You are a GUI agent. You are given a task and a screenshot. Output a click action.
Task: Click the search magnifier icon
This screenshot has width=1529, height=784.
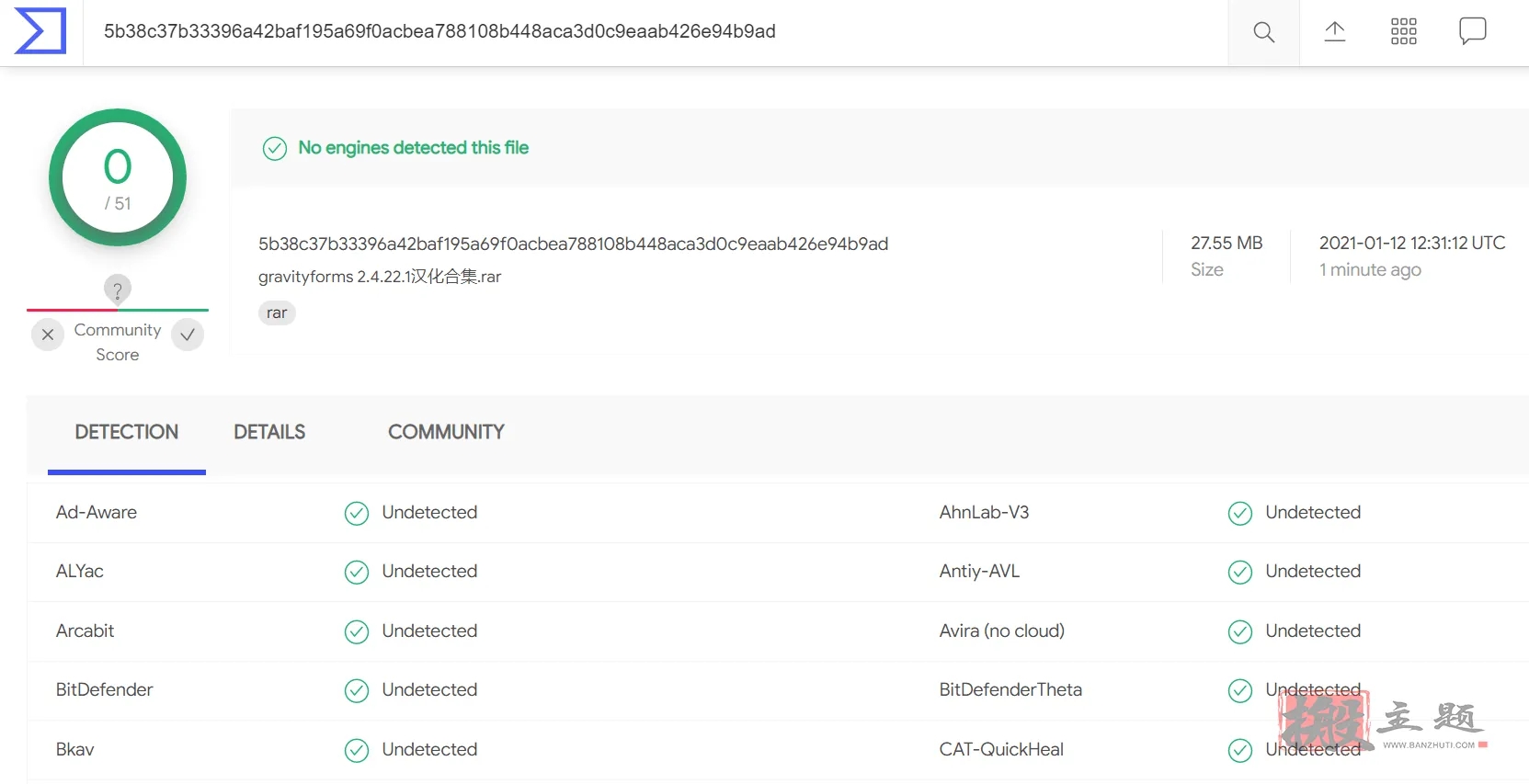point(1264,32)
